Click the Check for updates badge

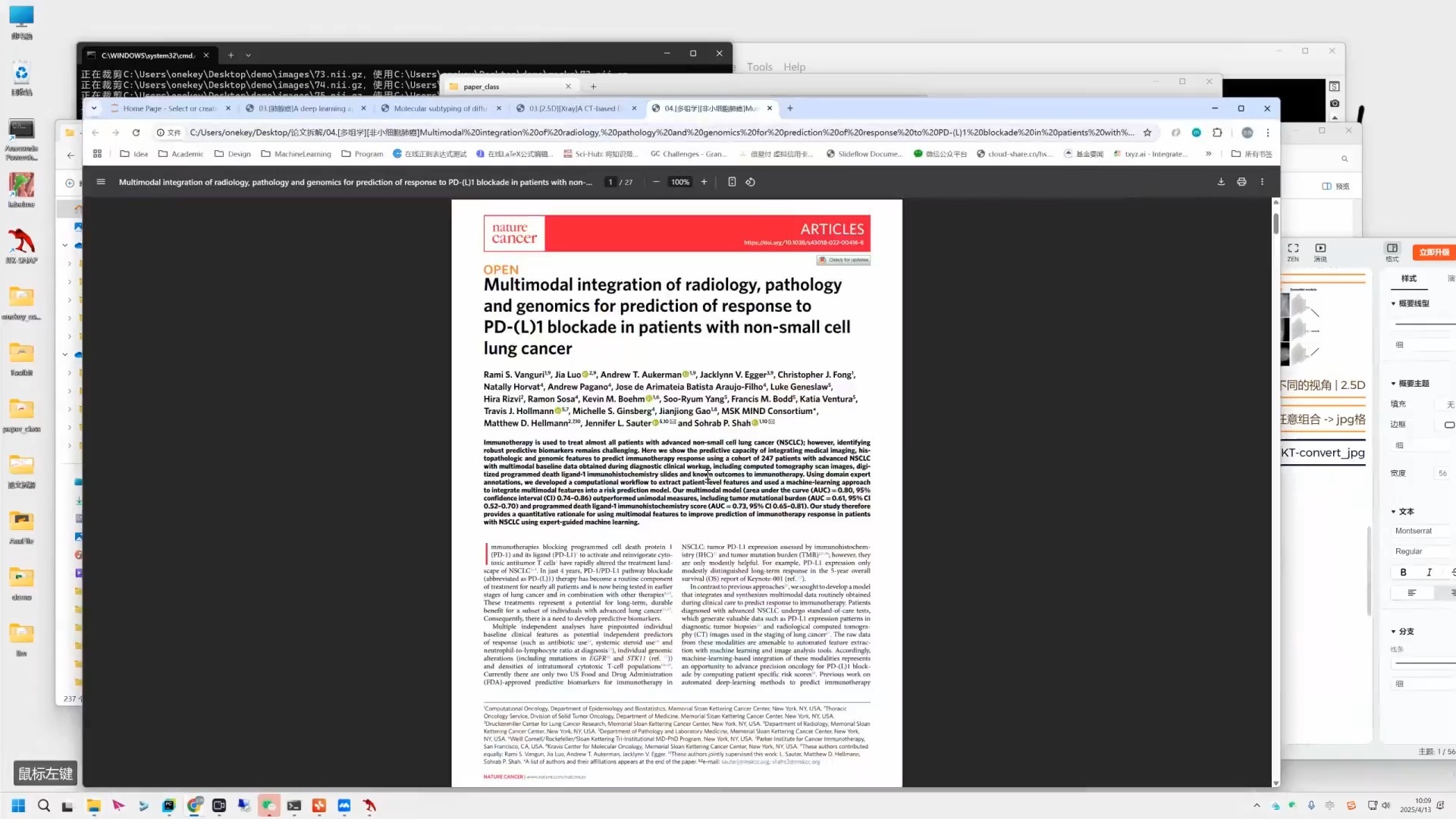[843, 260]
